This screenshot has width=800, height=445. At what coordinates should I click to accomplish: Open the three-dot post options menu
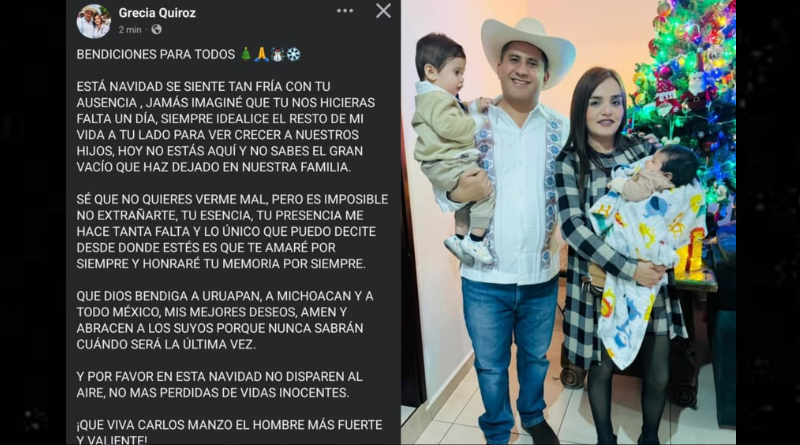(345, 11)
